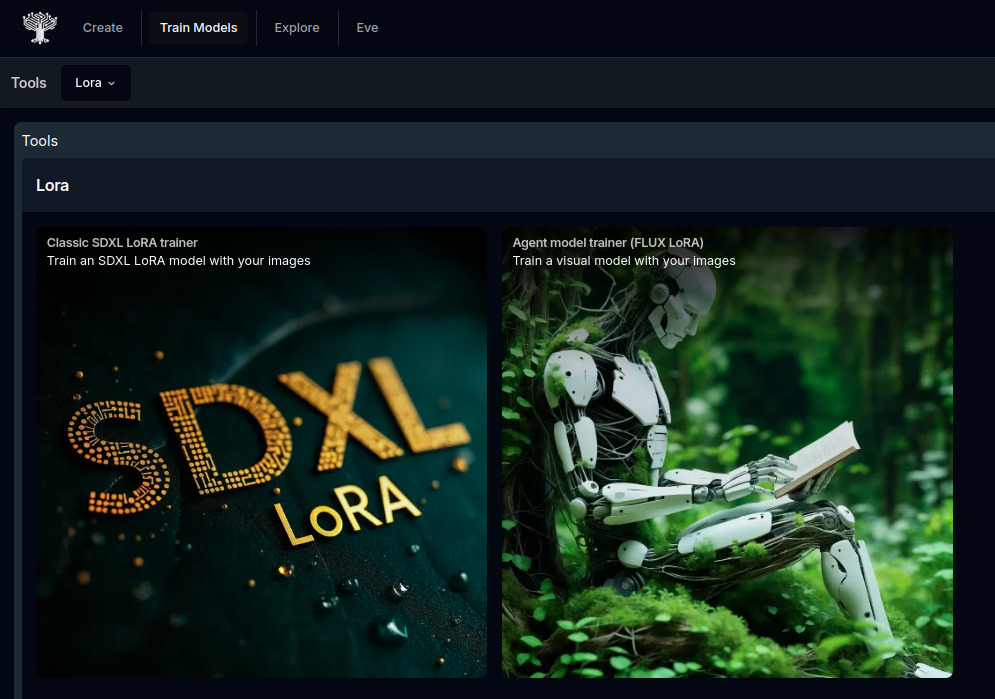Open the Classic SDXL LoRA trainer card
Screen dimensions: 995x699
pos(261,452)
